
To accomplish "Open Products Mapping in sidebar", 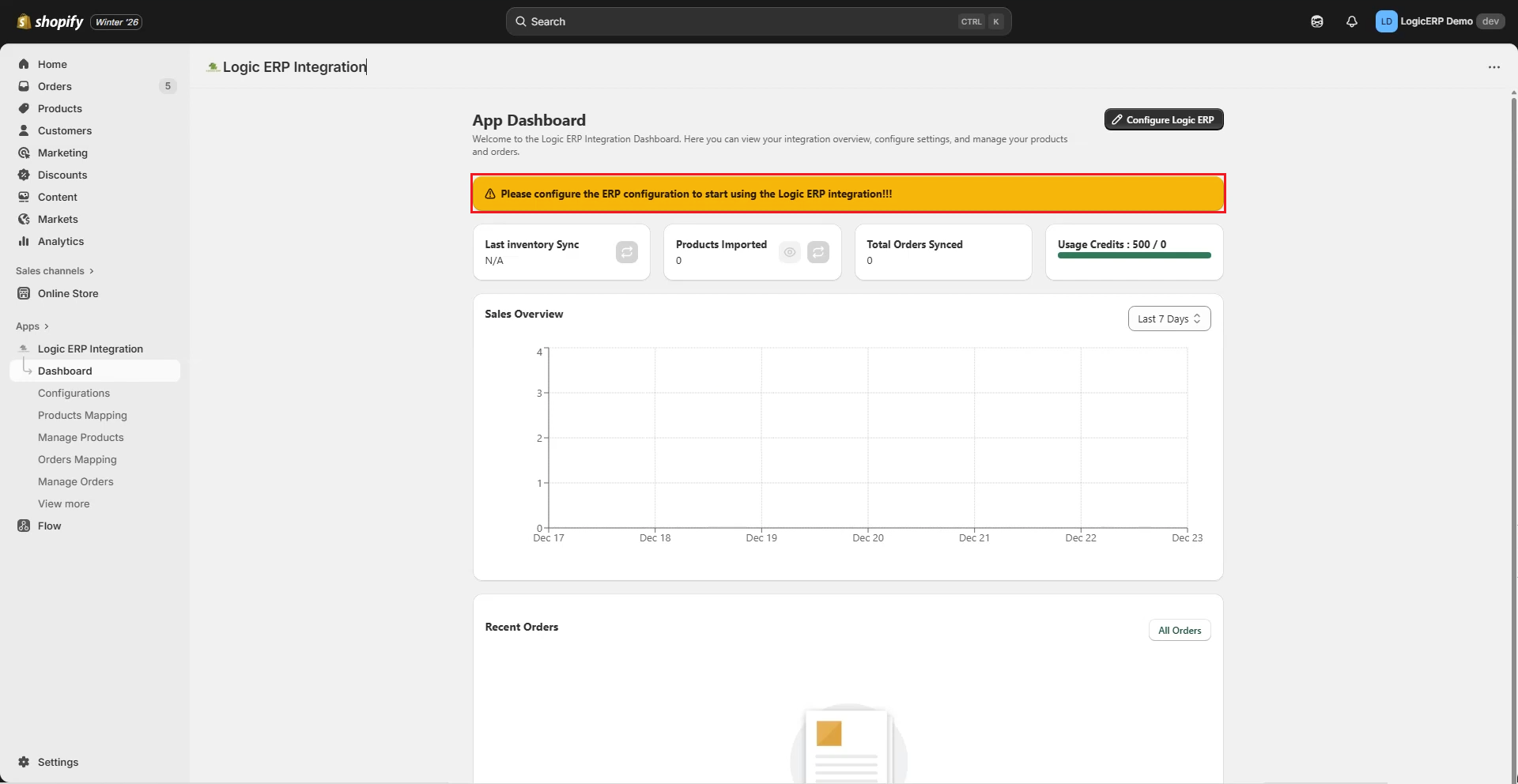I will click(82, 415).
